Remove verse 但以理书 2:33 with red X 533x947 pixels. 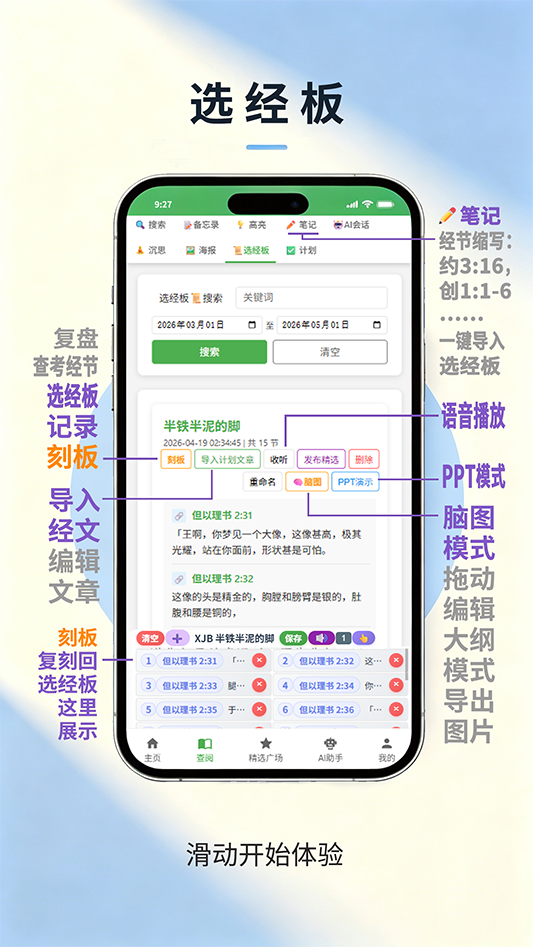point(259,685)
